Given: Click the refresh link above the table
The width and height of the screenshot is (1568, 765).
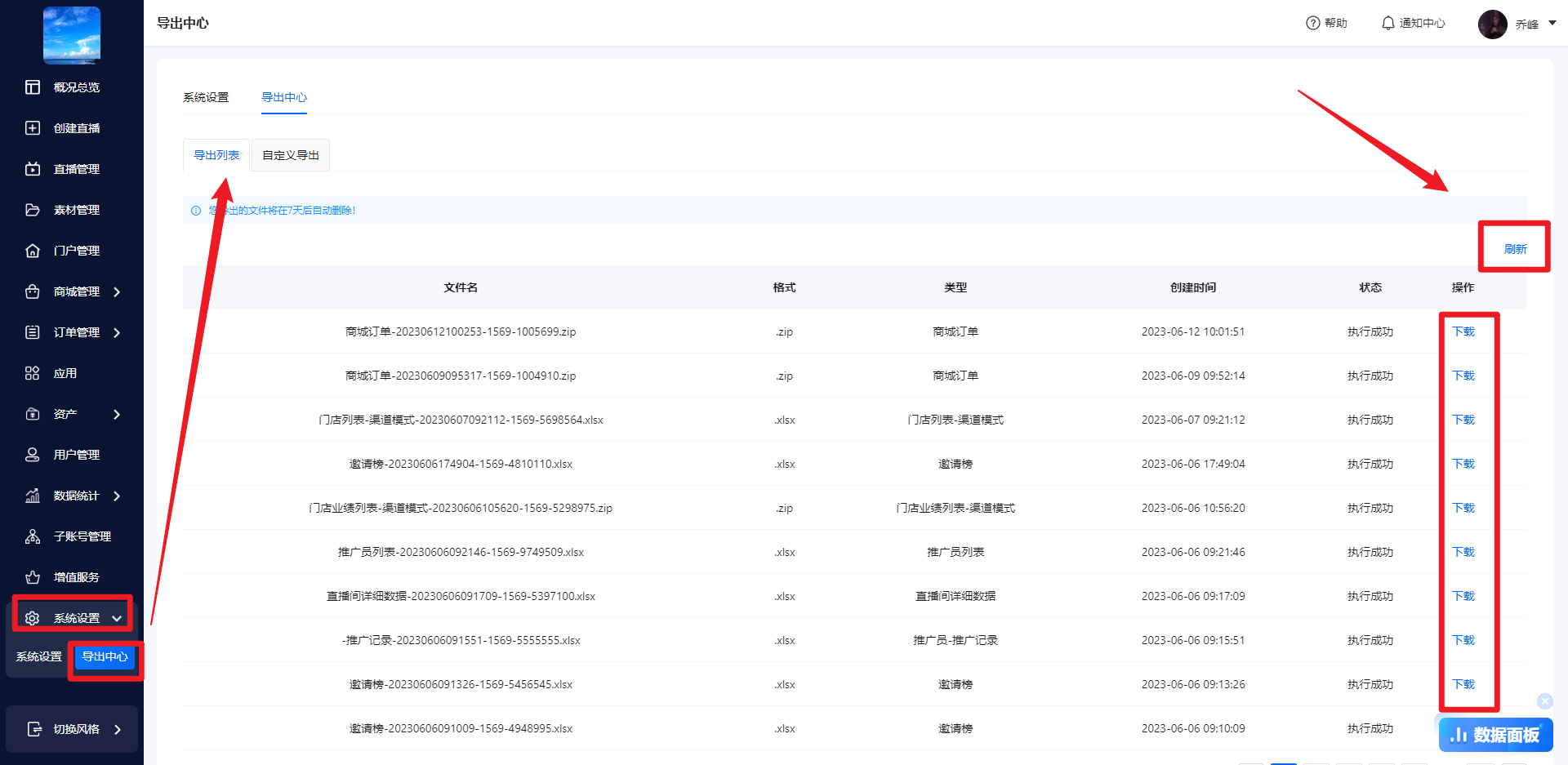Looking at the screenshot, I should (1515, 249).
